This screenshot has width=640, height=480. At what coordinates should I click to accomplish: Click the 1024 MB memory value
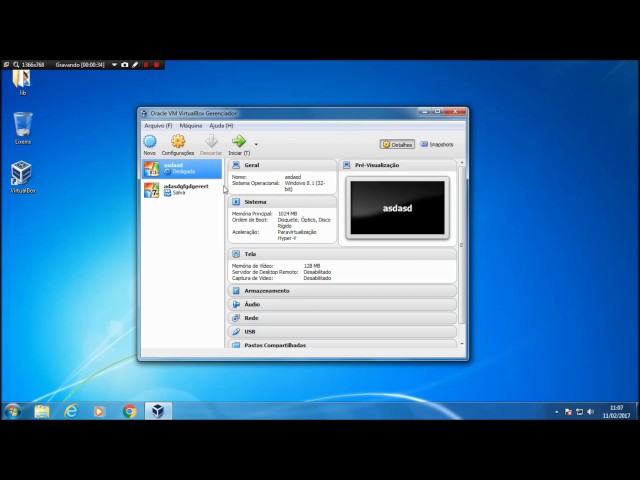(x=287, y=213)
